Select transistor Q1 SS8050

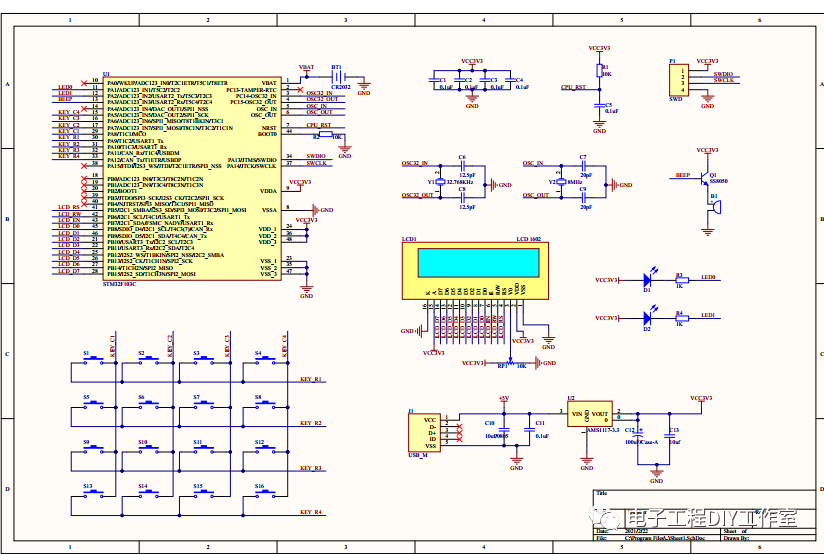point(704,179)
